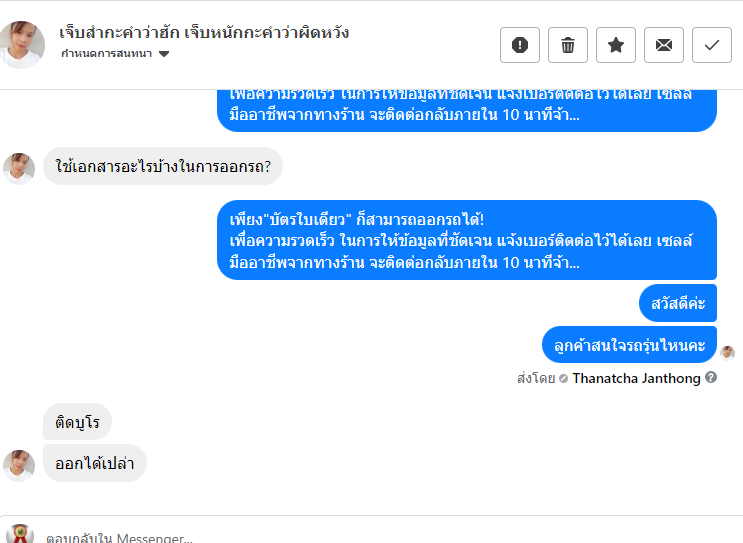743x543 pixels.
Task: Open the กำหนดการสนทนา dropdown arrow
Action: click(164, 54)
